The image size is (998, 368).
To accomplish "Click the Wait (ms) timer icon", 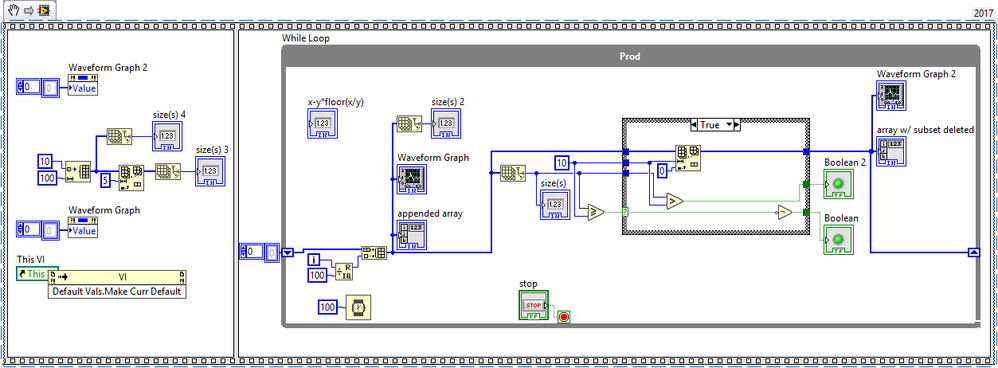I will tap(359, 308).
